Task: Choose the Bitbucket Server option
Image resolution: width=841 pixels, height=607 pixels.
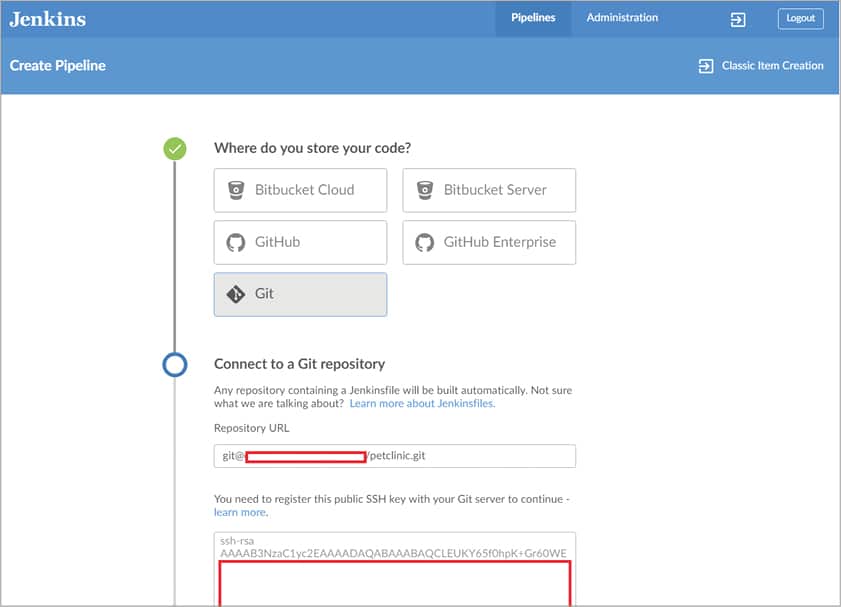Action: 489,190
